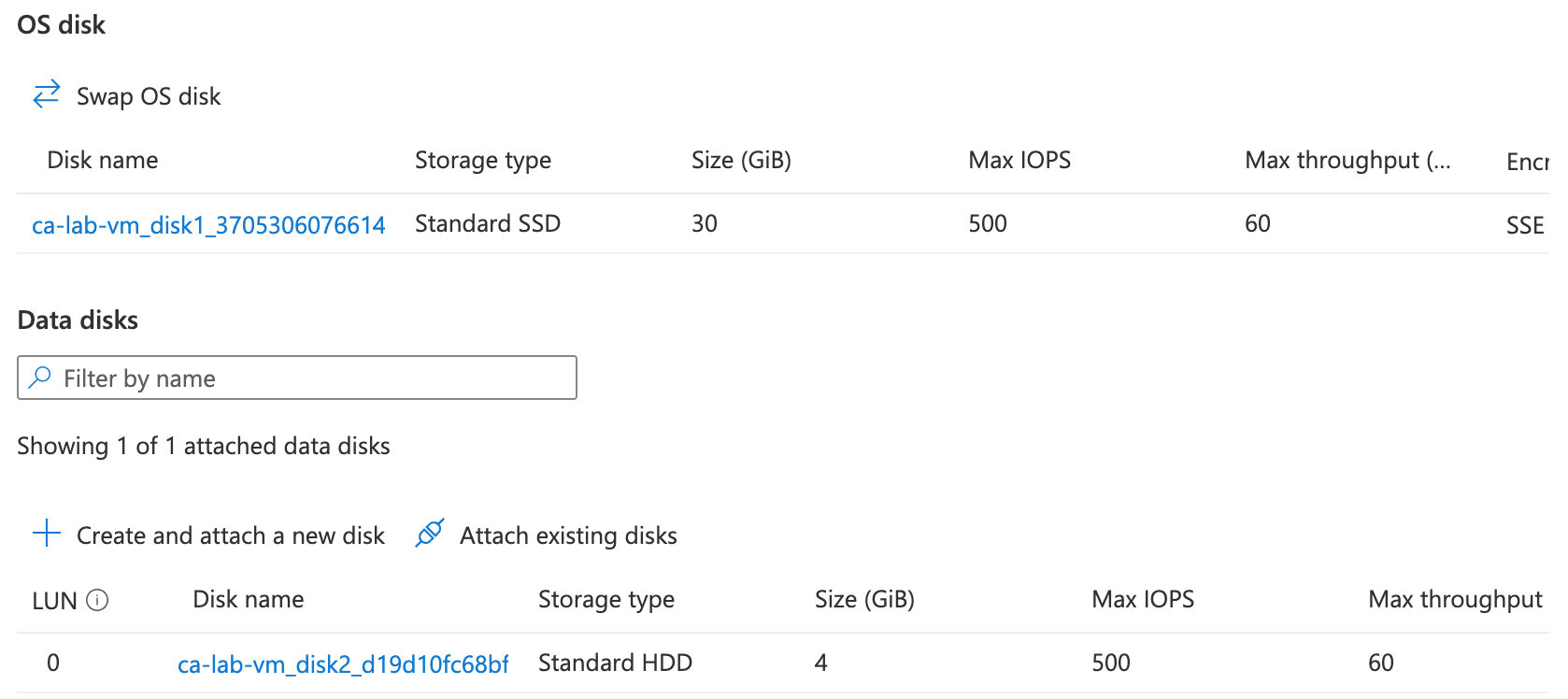The width and height of the screenshot is (1568, 699).
Task: Click the OS disk Storage type column header
Action: pos(483,161)
